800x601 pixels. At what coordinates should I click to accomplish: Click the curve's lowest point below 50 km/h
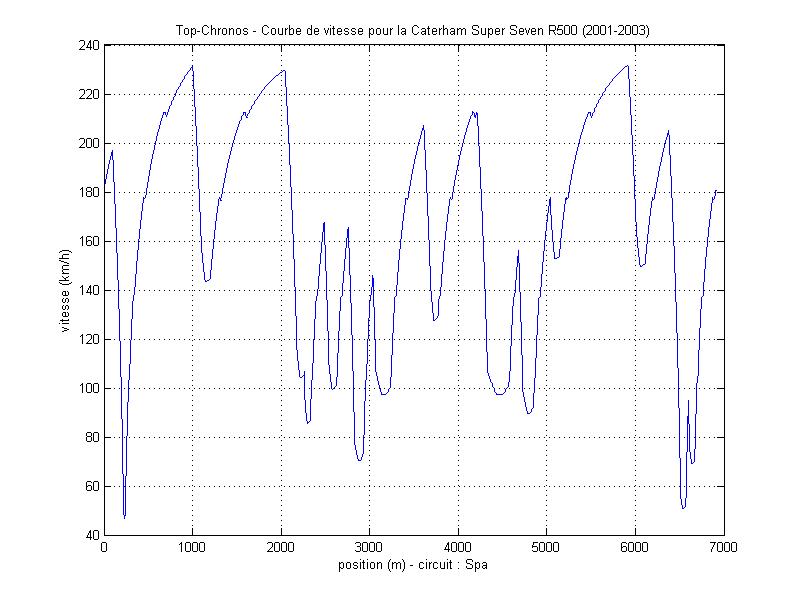pyautogui.click(x=124, y=517)
